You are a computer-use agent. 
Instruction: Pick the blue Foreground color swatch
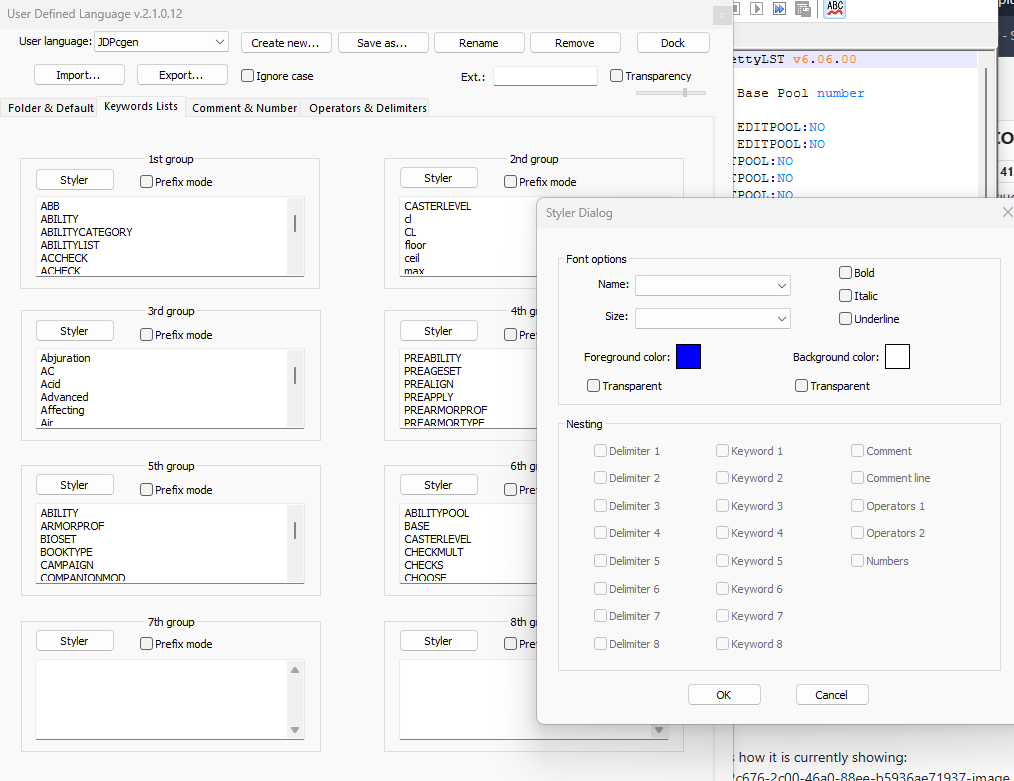tap(688, 356)
